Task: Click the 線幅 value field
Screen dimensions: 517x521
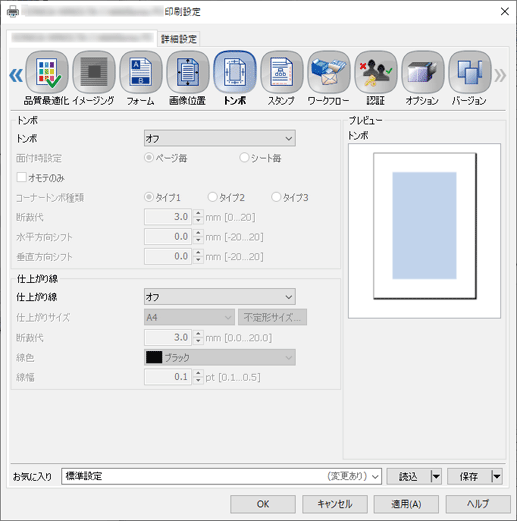Action: [168, 377]
